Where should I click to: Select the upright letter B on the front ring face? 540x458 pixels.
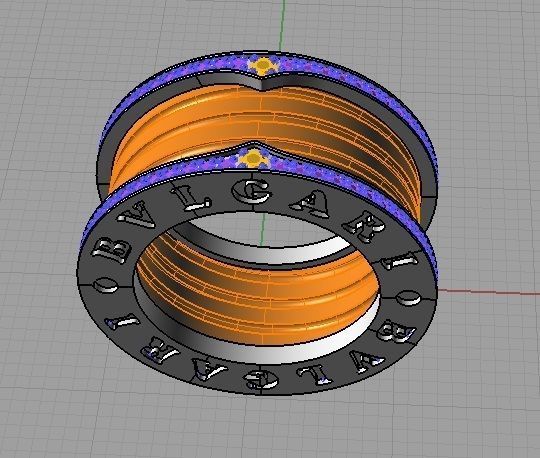(x=112, y=250)
